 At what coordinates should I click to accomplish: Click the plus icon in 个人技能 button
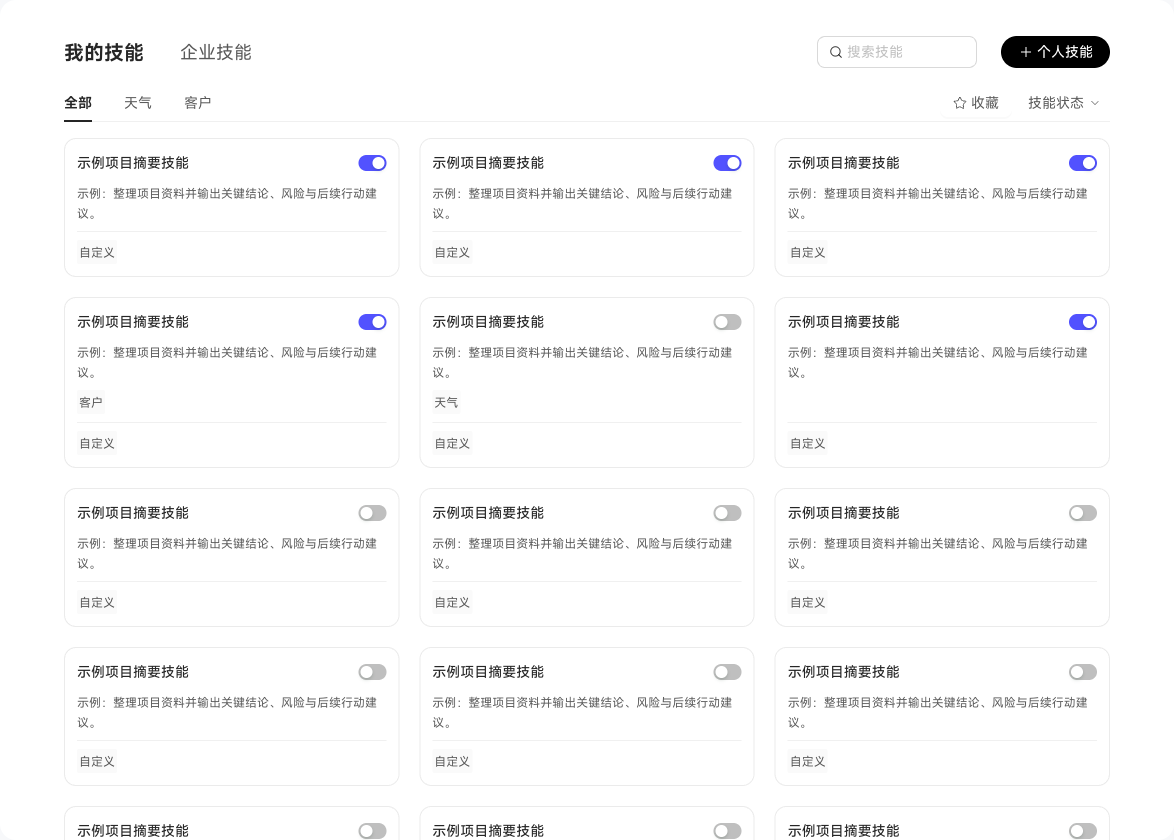point(1026,52)
